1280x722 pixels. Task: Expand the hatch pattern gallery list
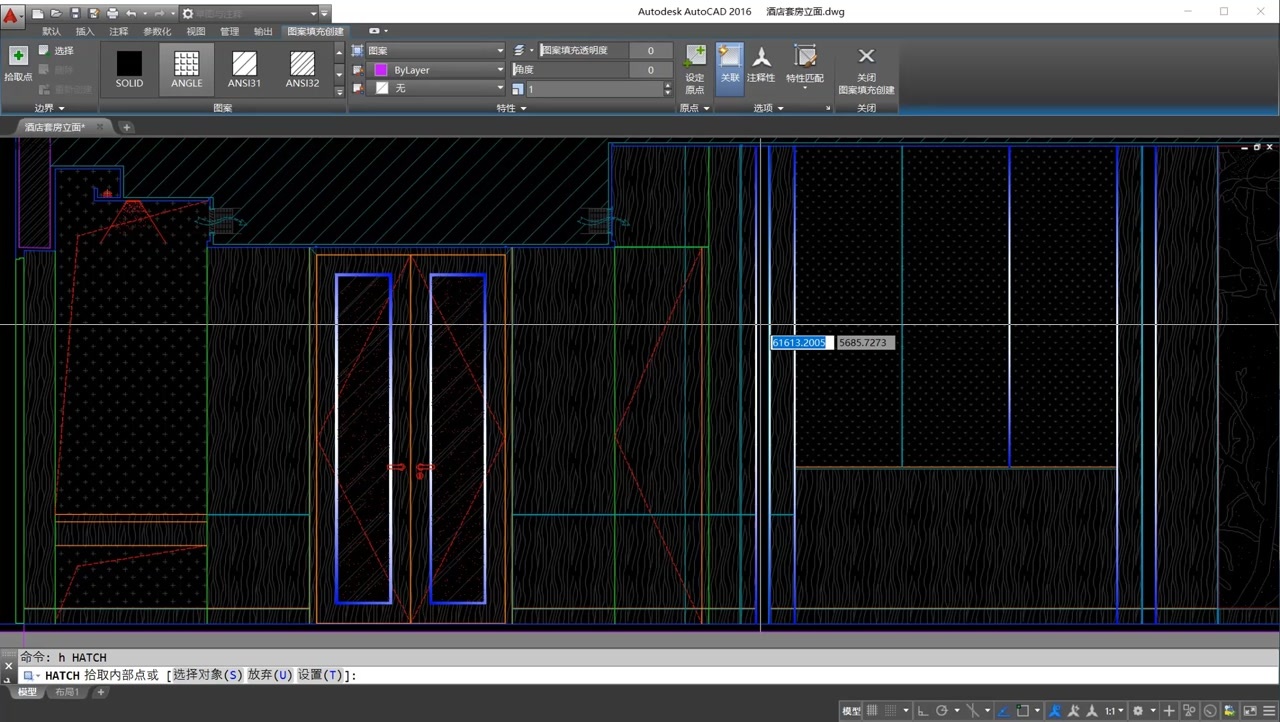(x=339, y=91)
